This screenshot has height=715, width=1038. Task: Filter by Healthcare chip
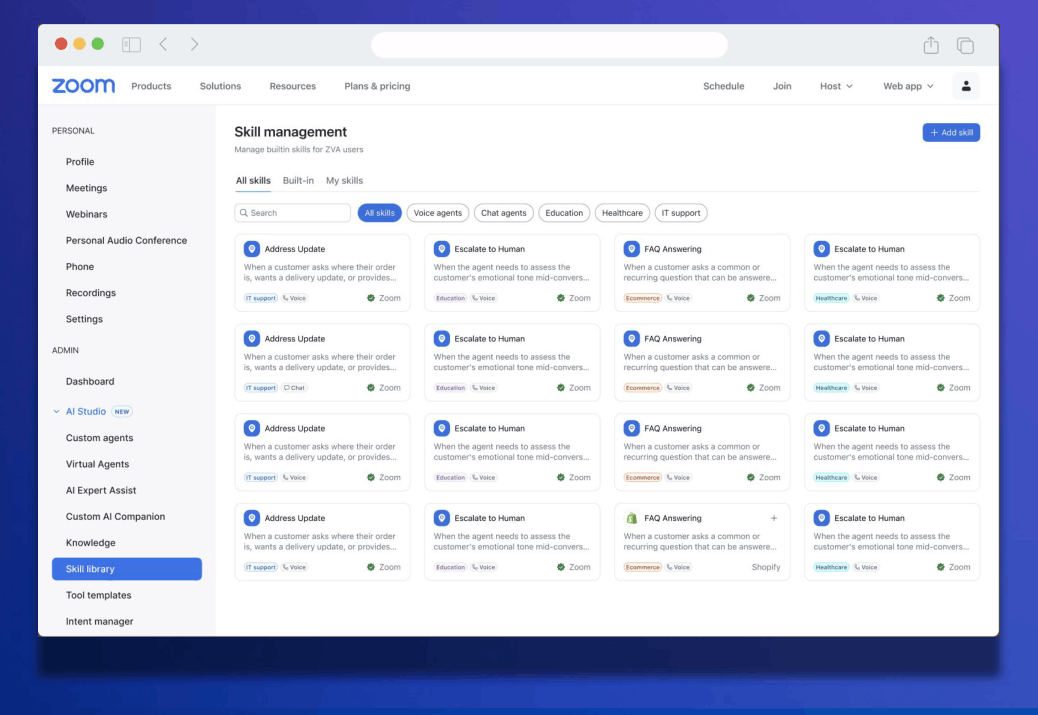[622, 213]
